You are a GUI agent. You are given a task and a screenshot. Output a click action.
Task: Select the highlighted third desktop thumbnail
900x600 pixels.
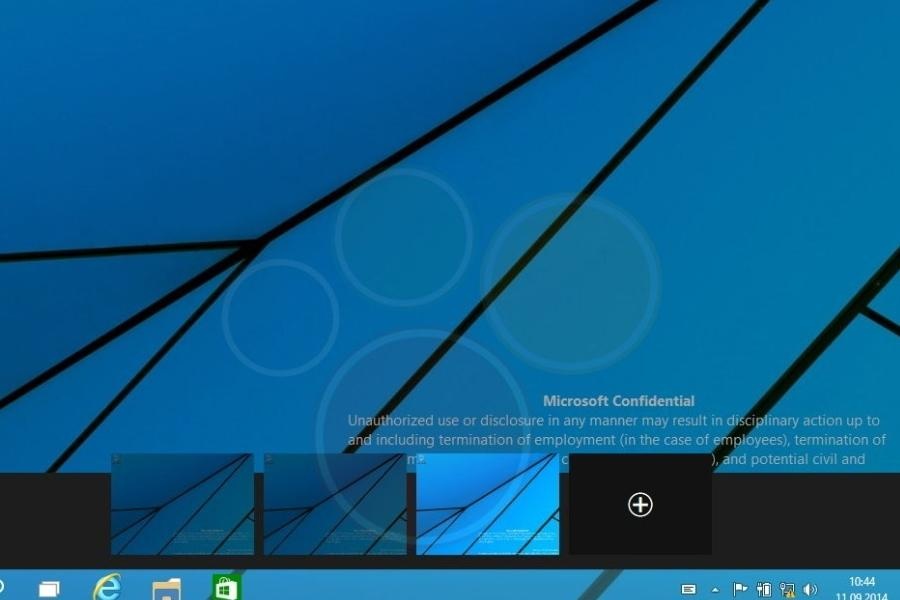tap(487, 504)
